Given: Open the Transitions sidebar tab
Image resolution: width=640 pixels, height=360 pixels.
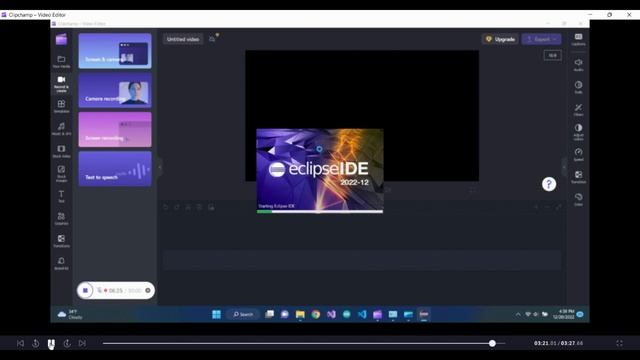Looking at the screenshot, I should click(61, 241).
